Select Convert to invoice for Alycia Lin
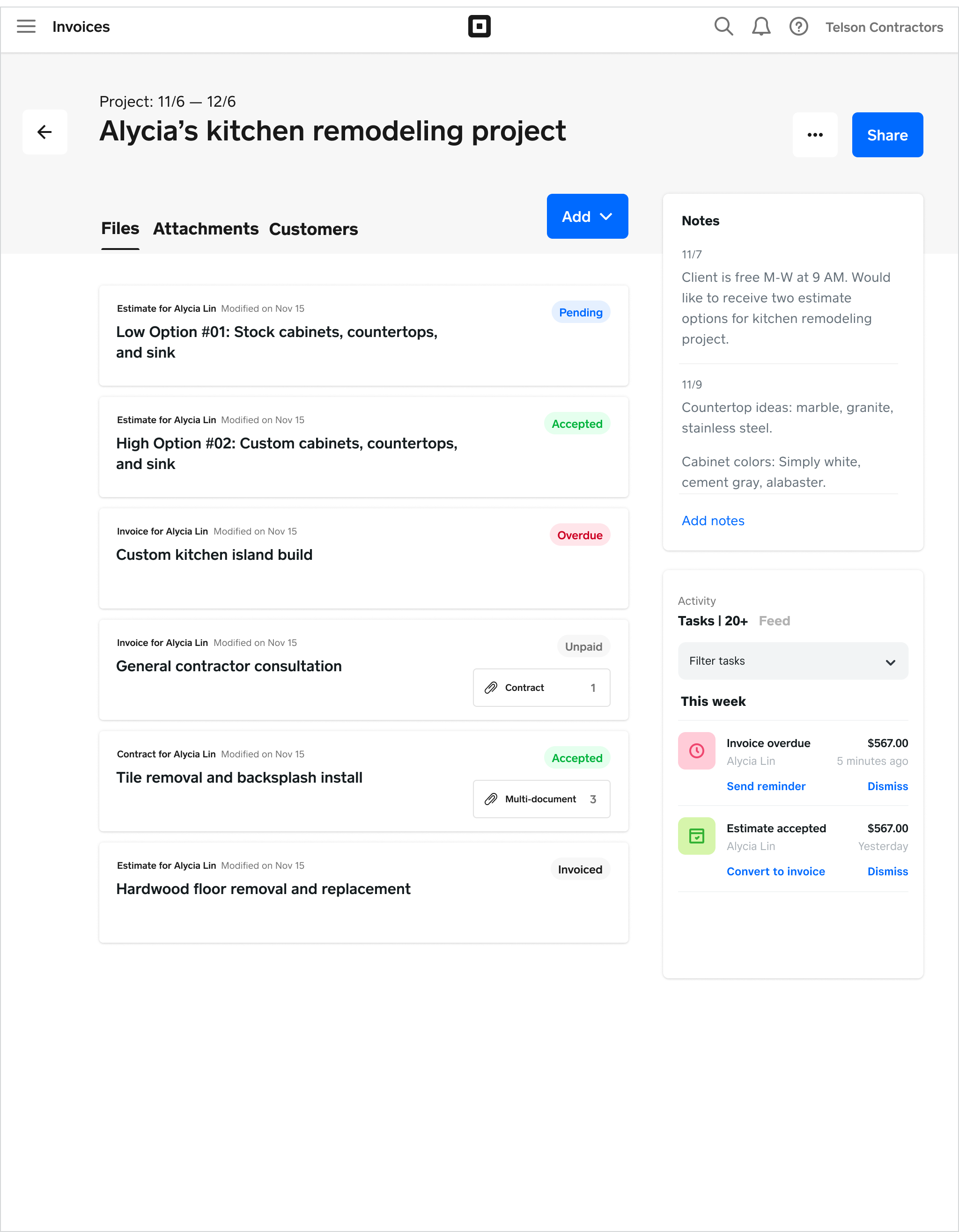The image size is (959, 1232). pos(775,871)
